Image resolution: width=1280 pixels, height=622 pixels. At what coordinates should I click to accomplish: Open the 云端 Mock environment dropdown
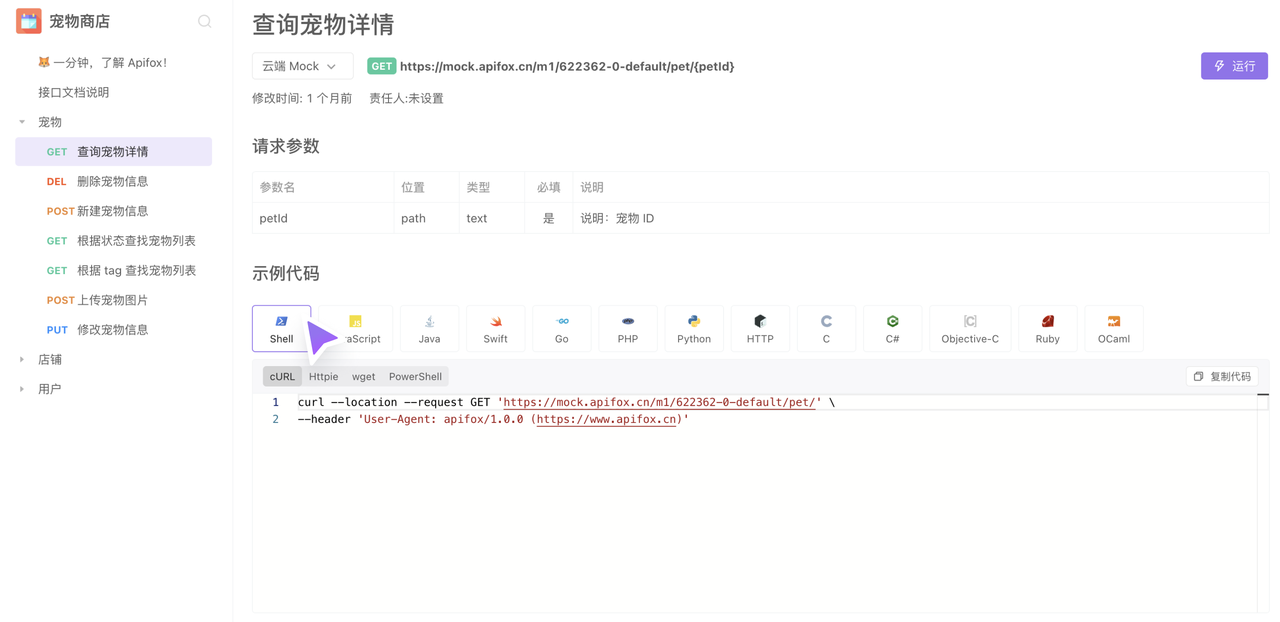[301, 66]
